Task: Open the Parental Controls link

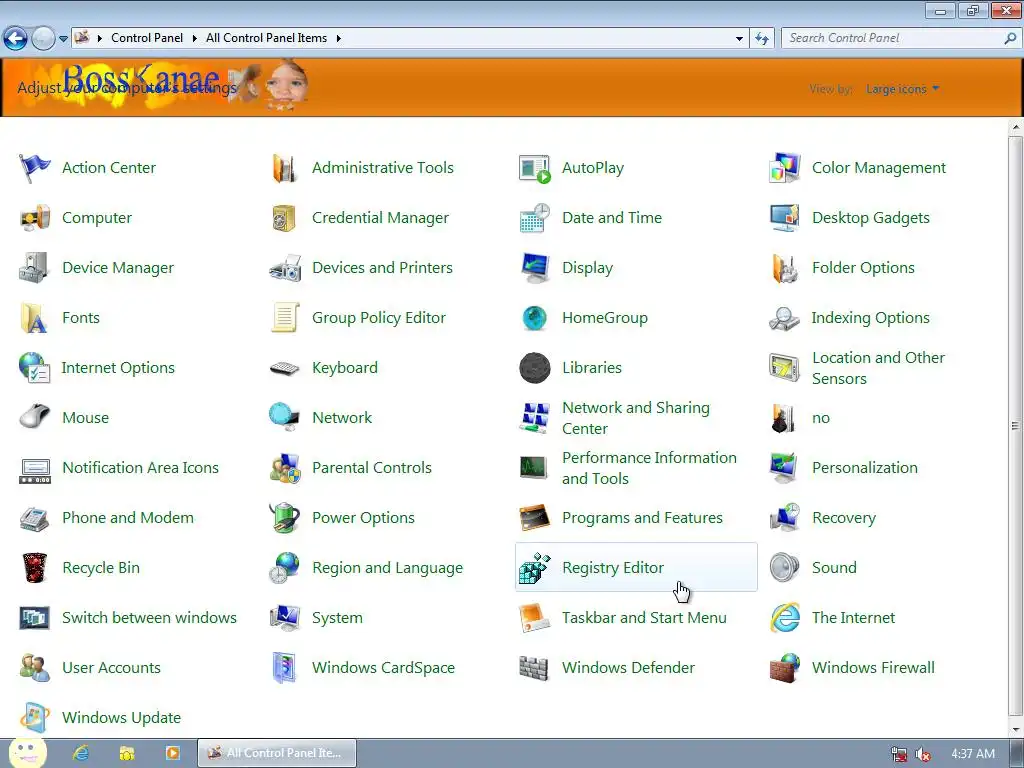Action: (x=372, y=468)
